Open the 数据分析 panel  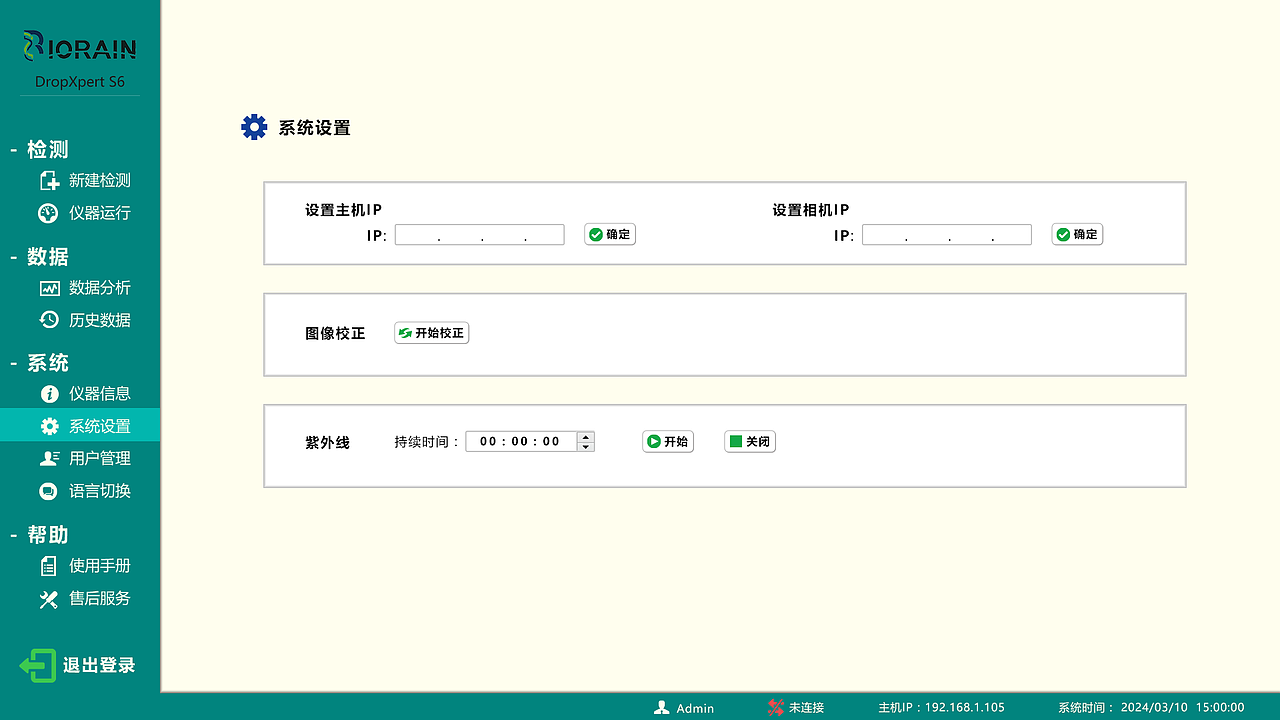point(48,288)
